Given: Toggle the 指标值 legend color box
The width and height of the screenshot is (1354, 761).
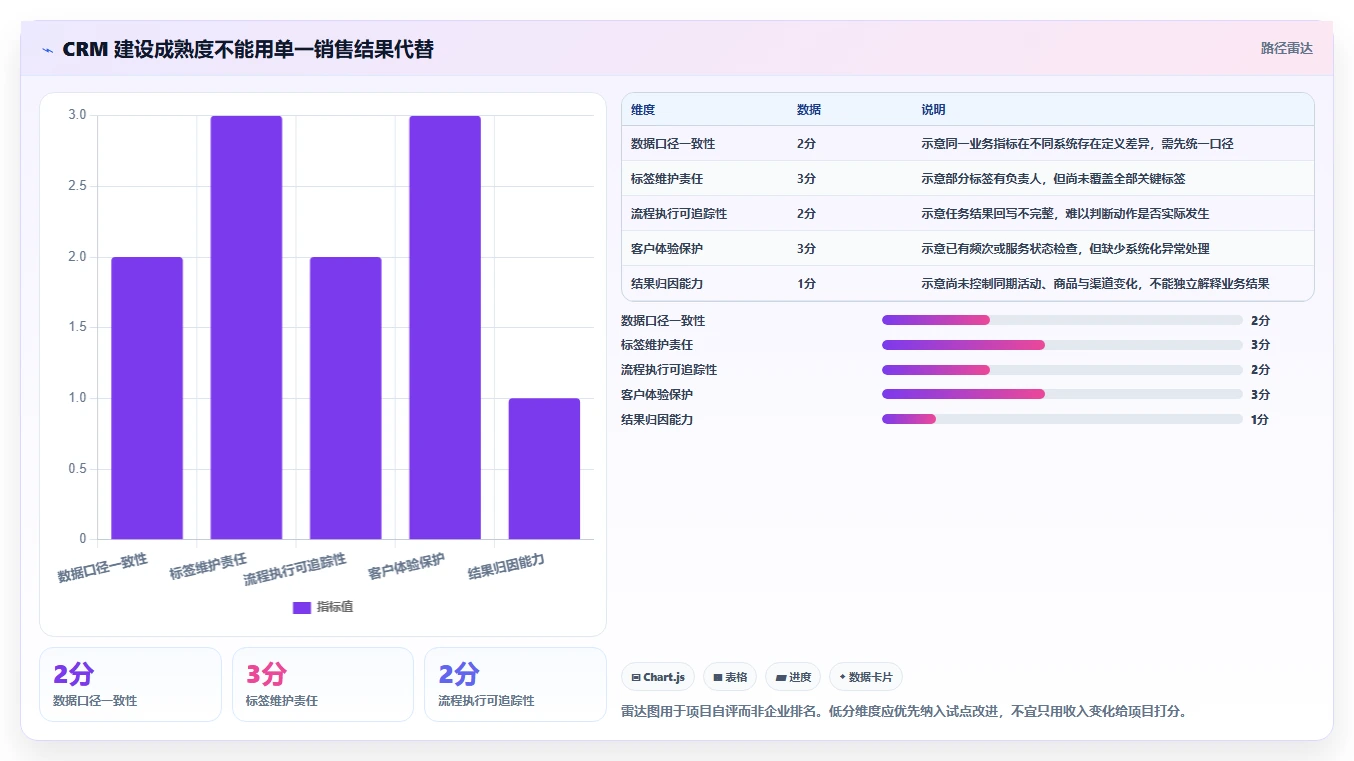Looking at the screenshot, I should click(x=302, y=607).
